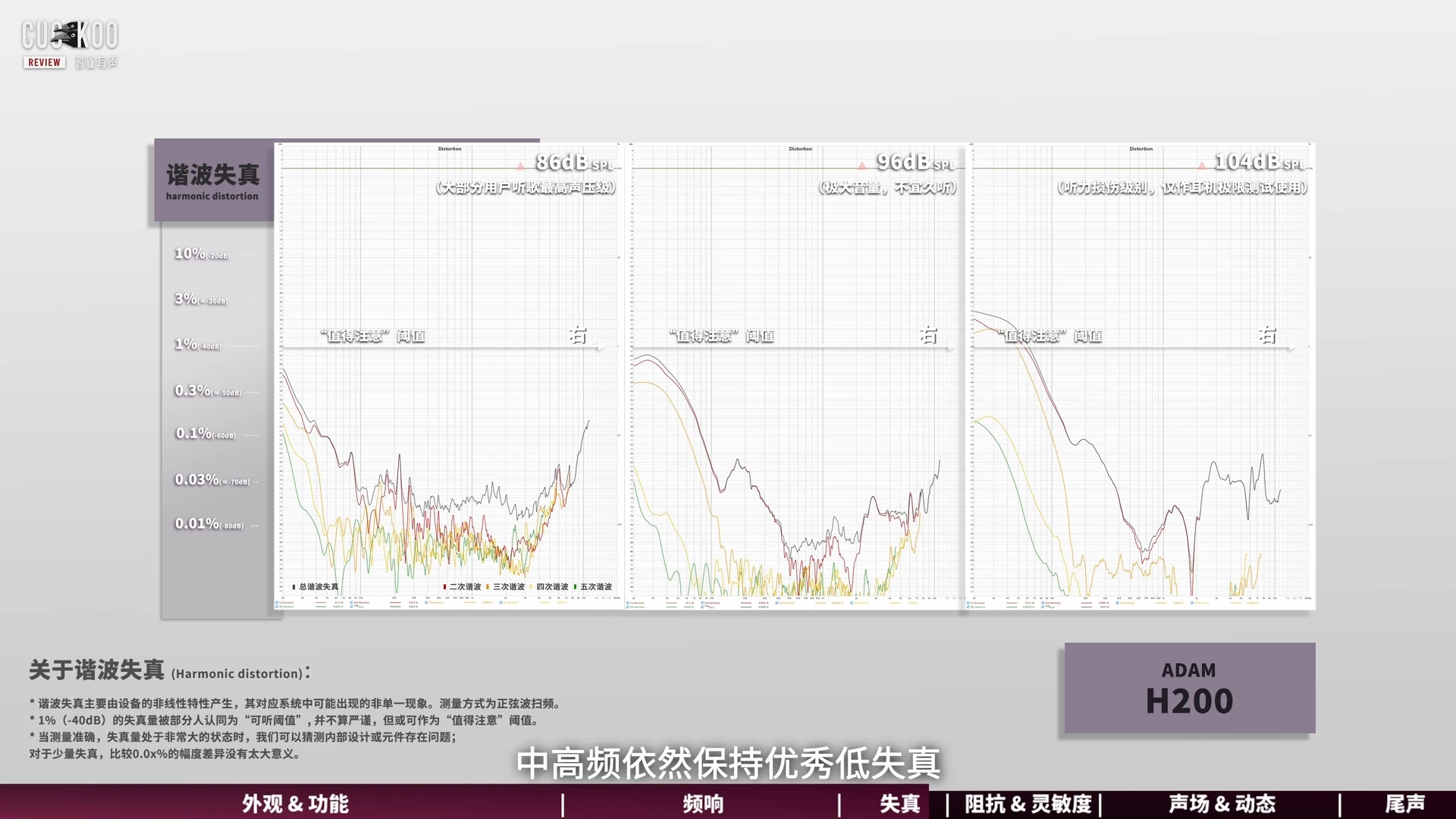Click the ADAM H200 product label

[1189, 689]
